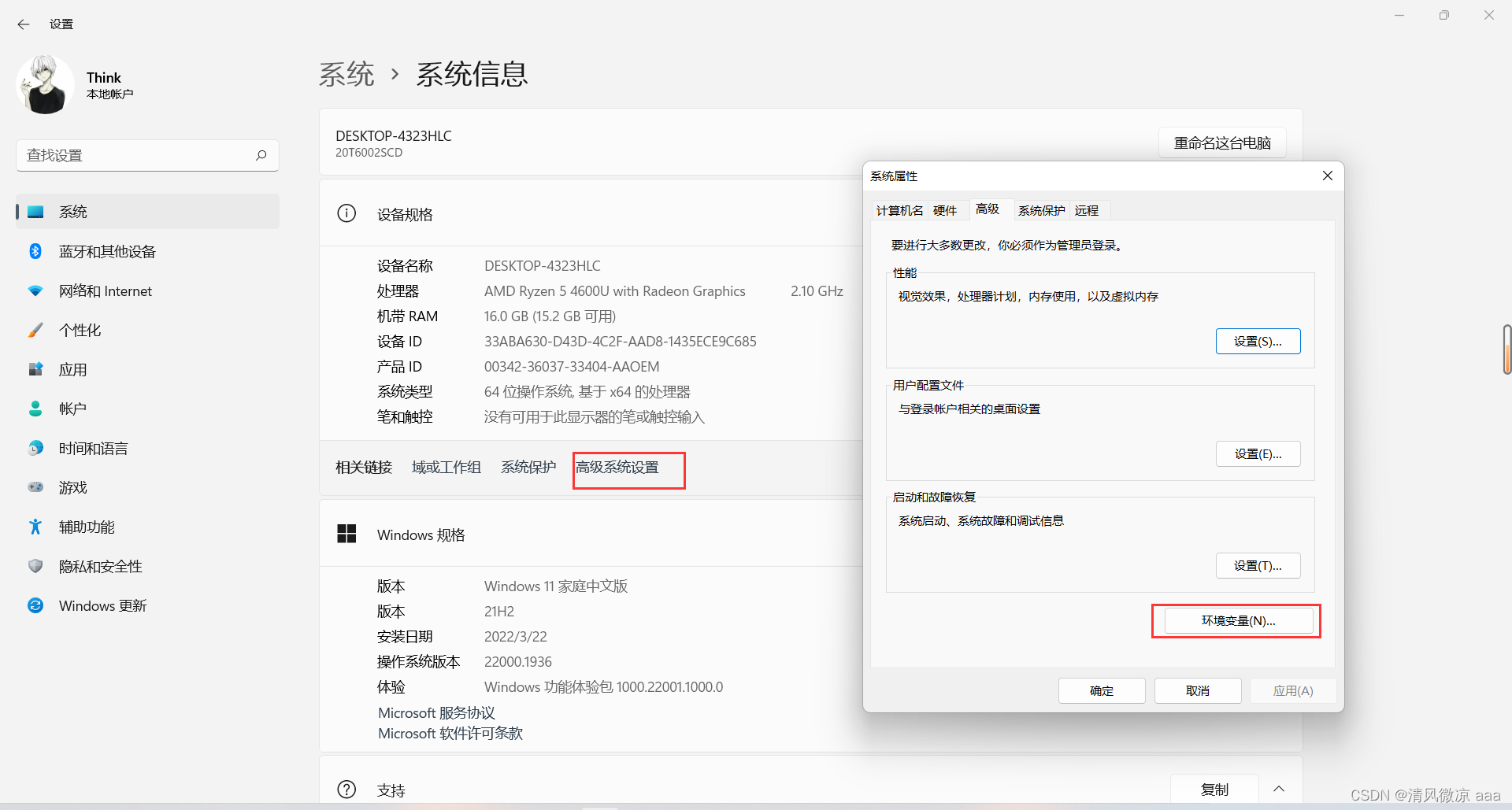Open 网络和 Internet via its Wi-Fi icon
1512x810 pixels.
(x=35, y=290)
